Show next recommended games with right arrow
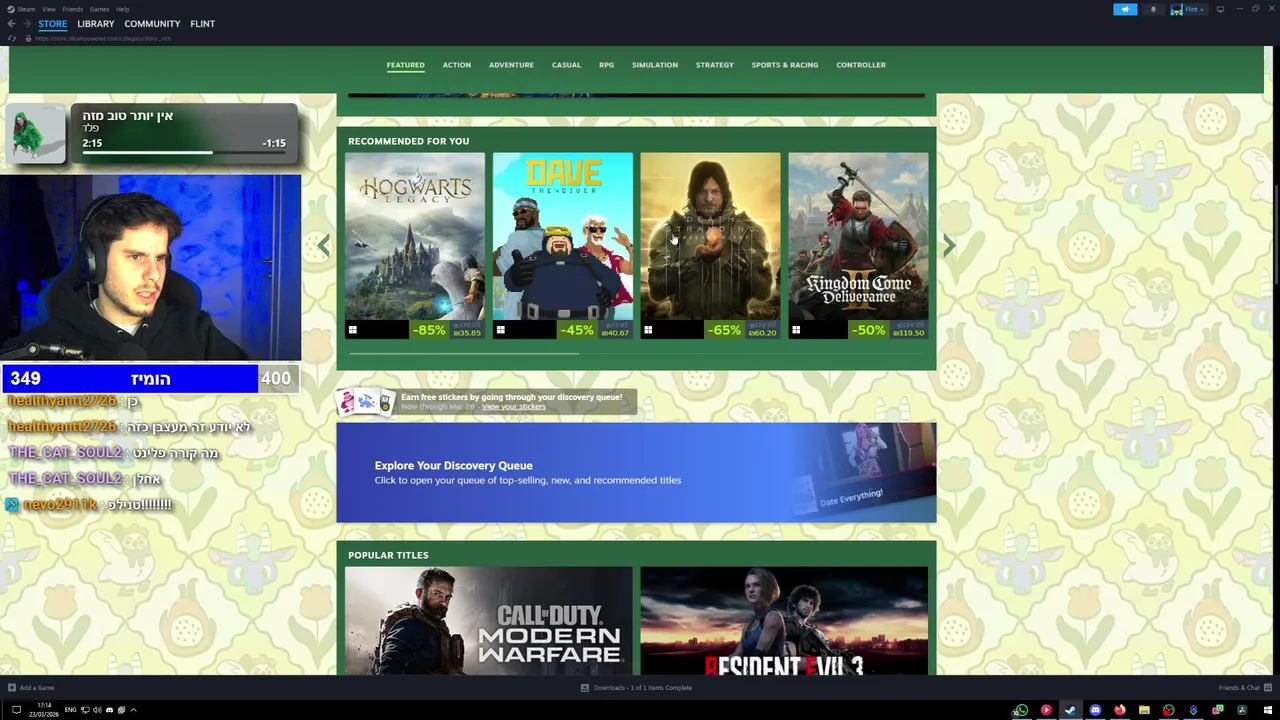This screenshot has width=1280, height=720. (x=949, y=245)
